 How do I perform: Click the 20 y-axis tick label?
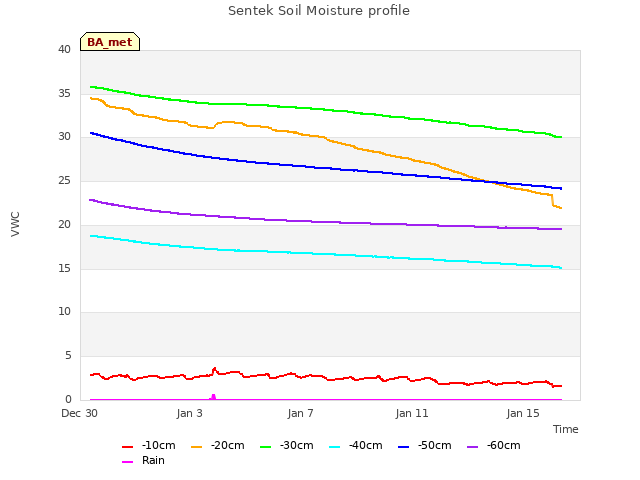point(64,224)
